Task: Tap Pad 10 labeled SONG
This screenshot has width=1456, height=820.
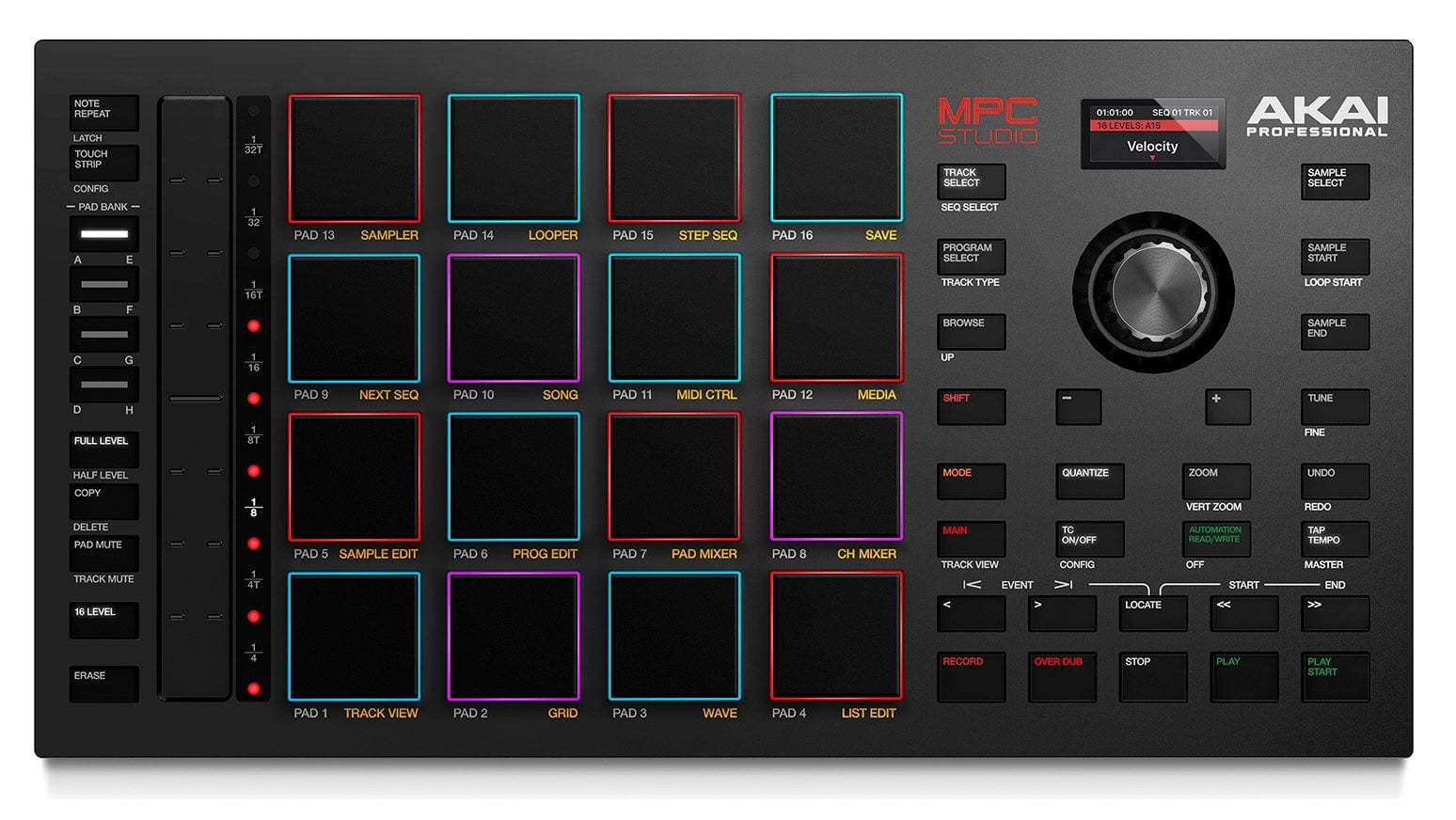Action: [x=514, y=318]
